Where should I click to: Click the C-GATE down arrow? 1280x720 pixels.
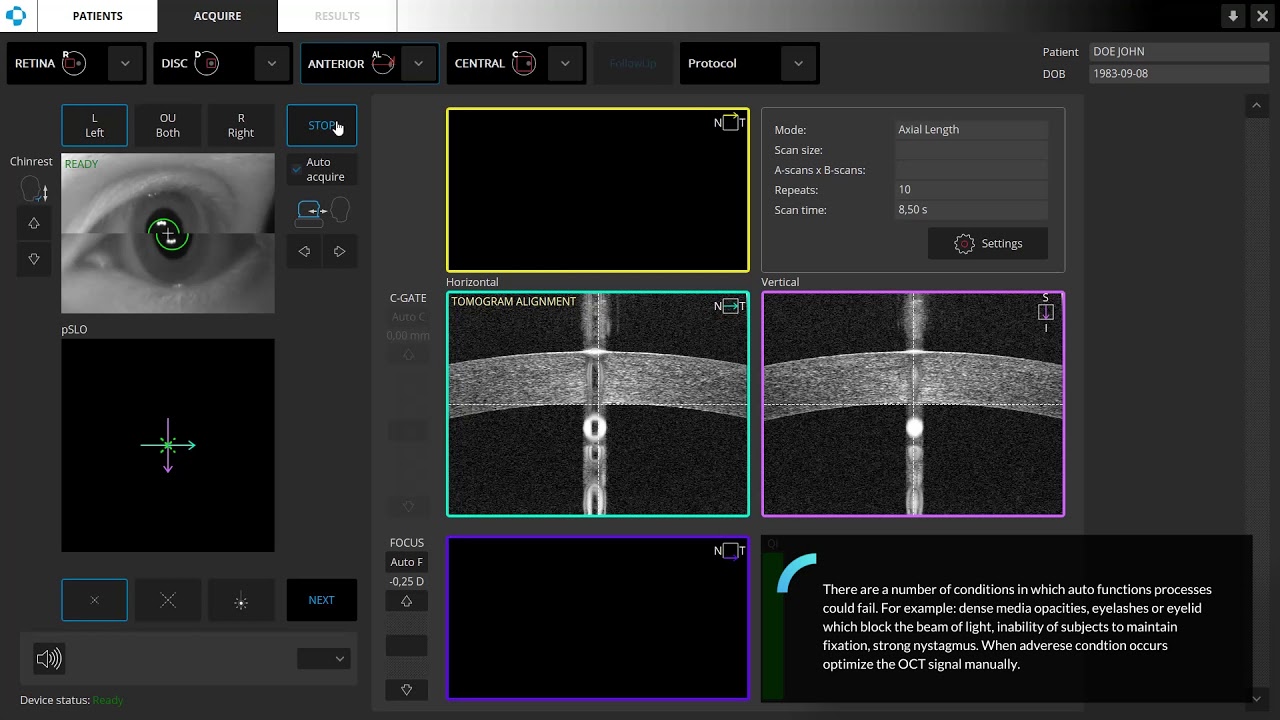[408, 506]
